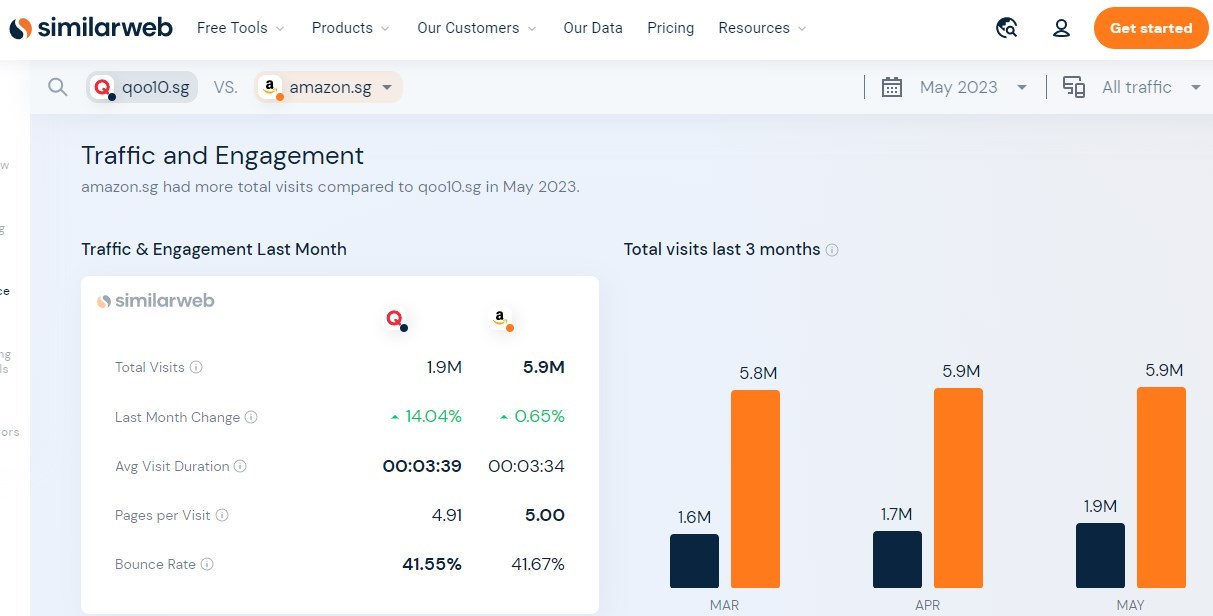
Task: Click the Get started button
Action: coord(1151,28)
